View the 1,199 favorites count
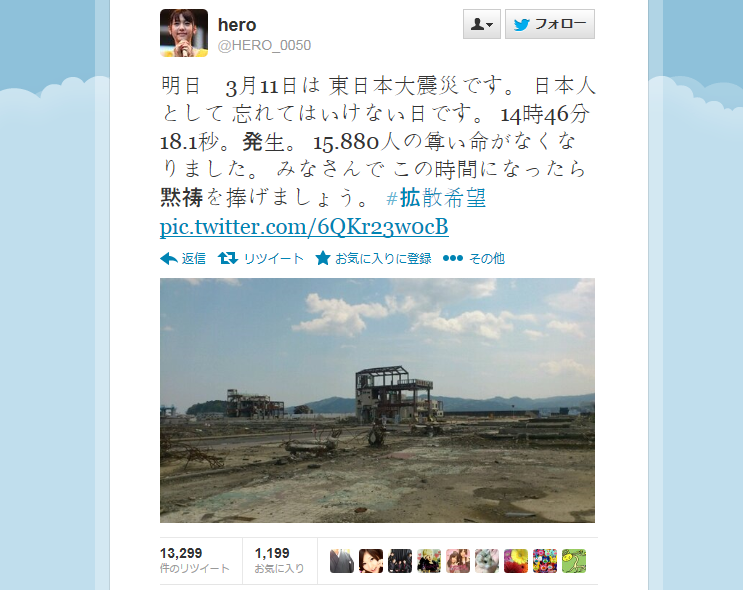 tap(279, 560)
